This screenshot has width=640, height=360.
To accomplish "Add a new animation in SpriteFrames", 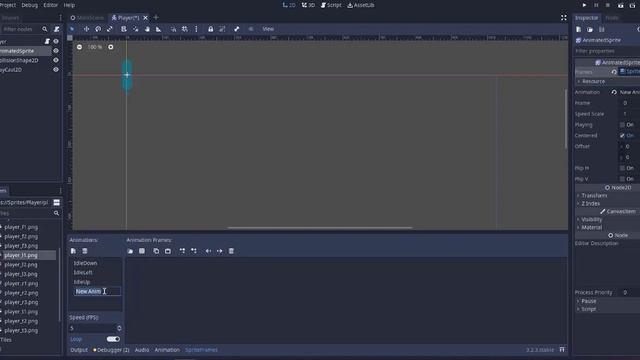I will 73,251.
